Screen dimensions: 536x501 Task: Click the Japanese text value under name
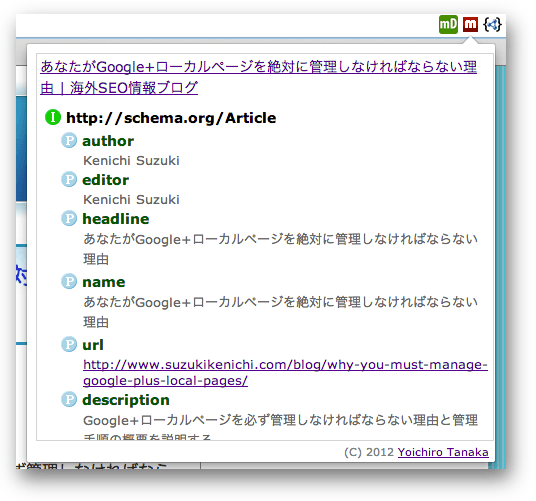tap(280, 312)
